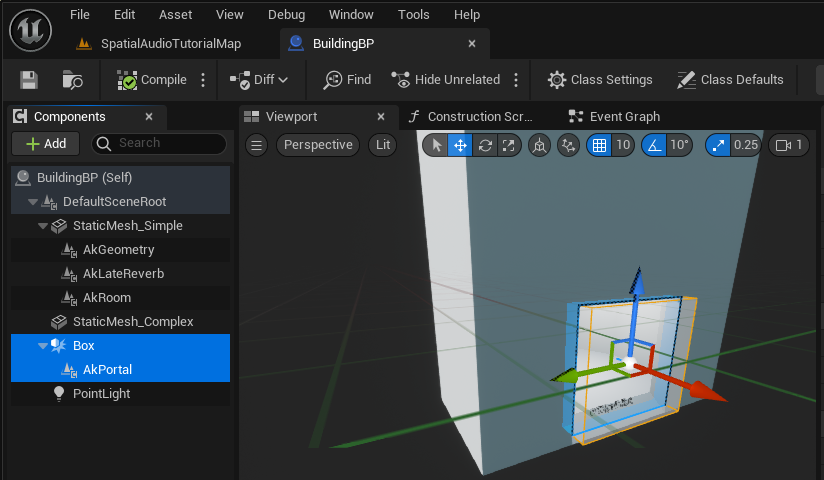Toggle rotation angle snapping
This screenshot has height=480, width=824.
pyautogui.click(x=655, y=145)
